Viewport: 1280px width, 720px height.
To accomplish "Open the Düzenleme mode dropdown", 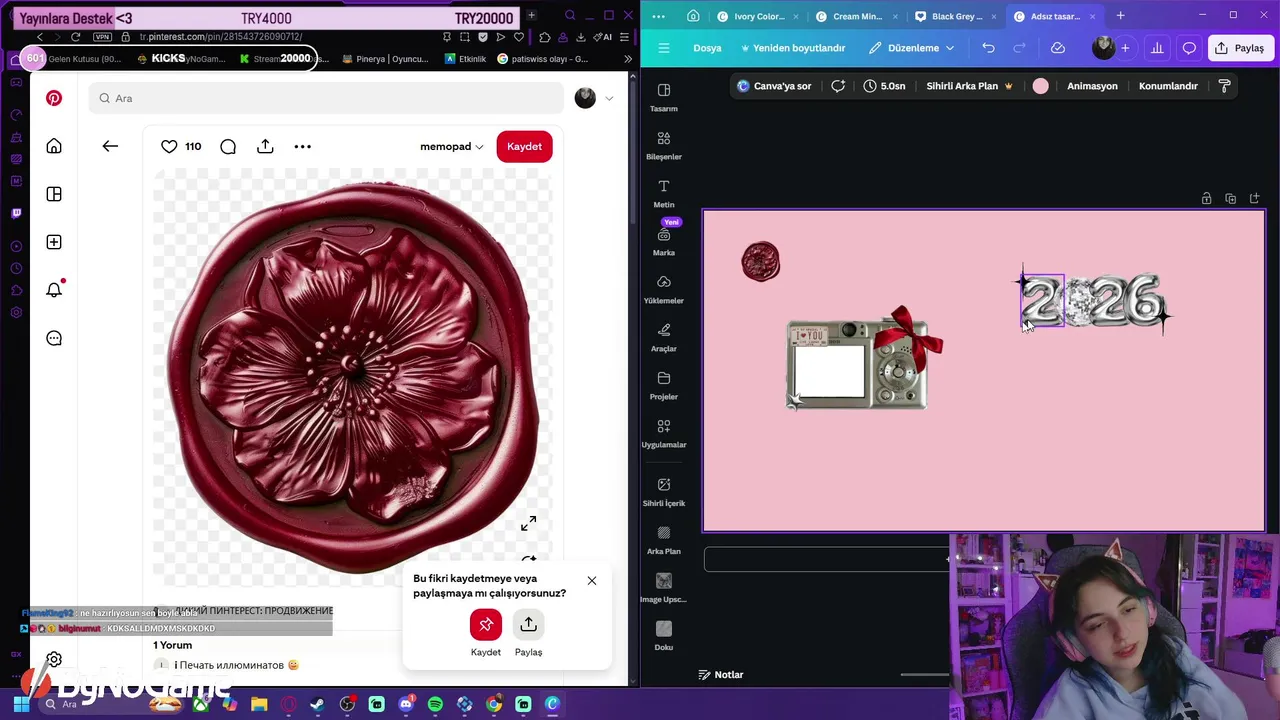I will [912, 48].
